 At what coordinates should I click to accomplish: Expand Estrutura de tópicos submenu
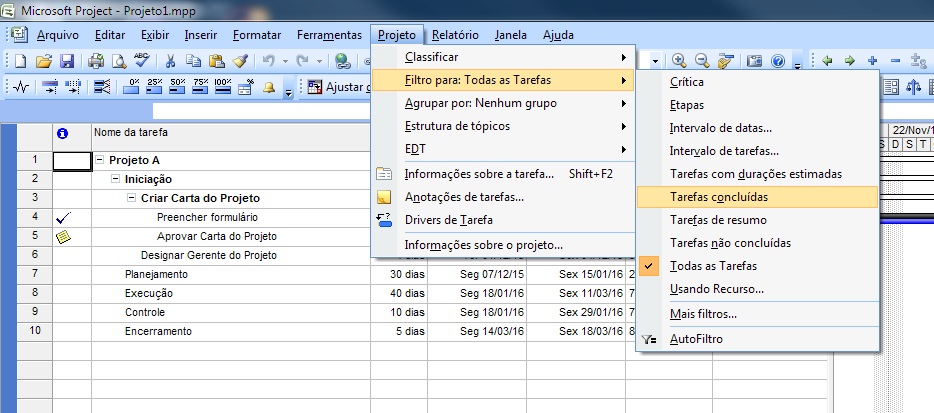pos(503,126)
